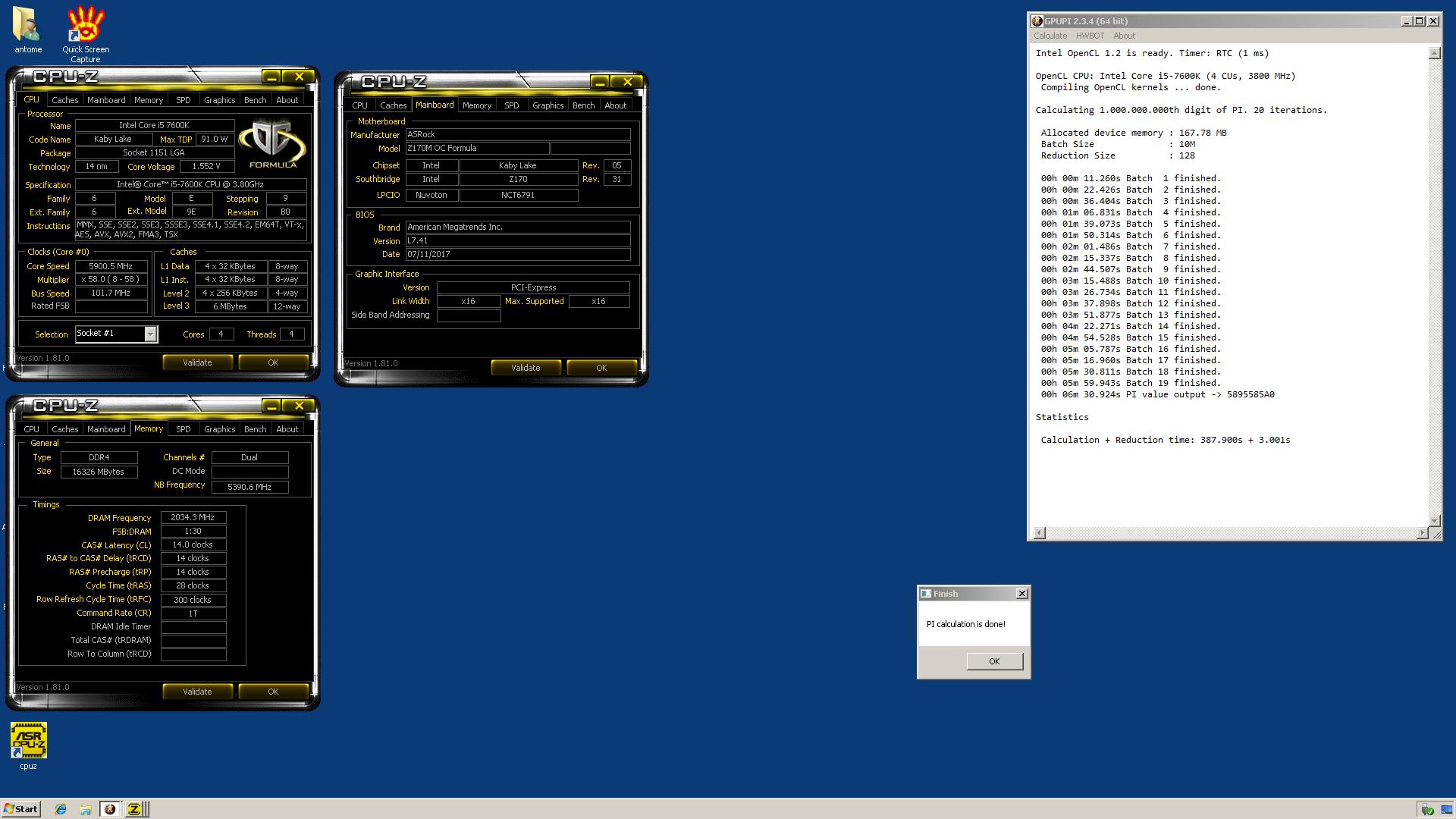This screenshot has height=819, width=1456.
Task: Click OK in the Mainboard CPU-Z window
Action: pos(601,368)
